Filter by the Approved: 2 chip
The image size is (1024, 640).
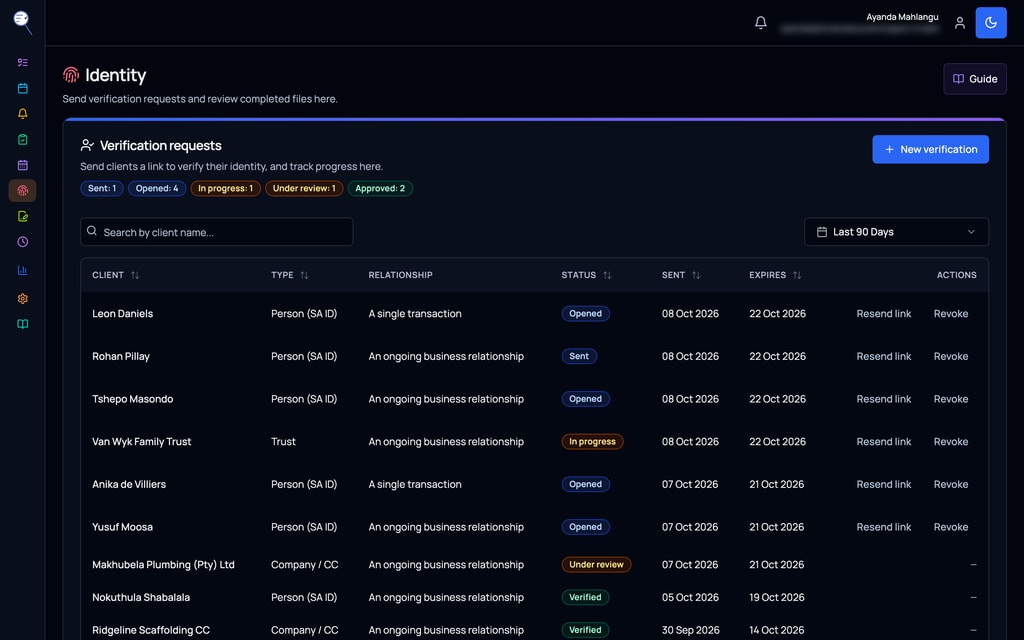379,188
